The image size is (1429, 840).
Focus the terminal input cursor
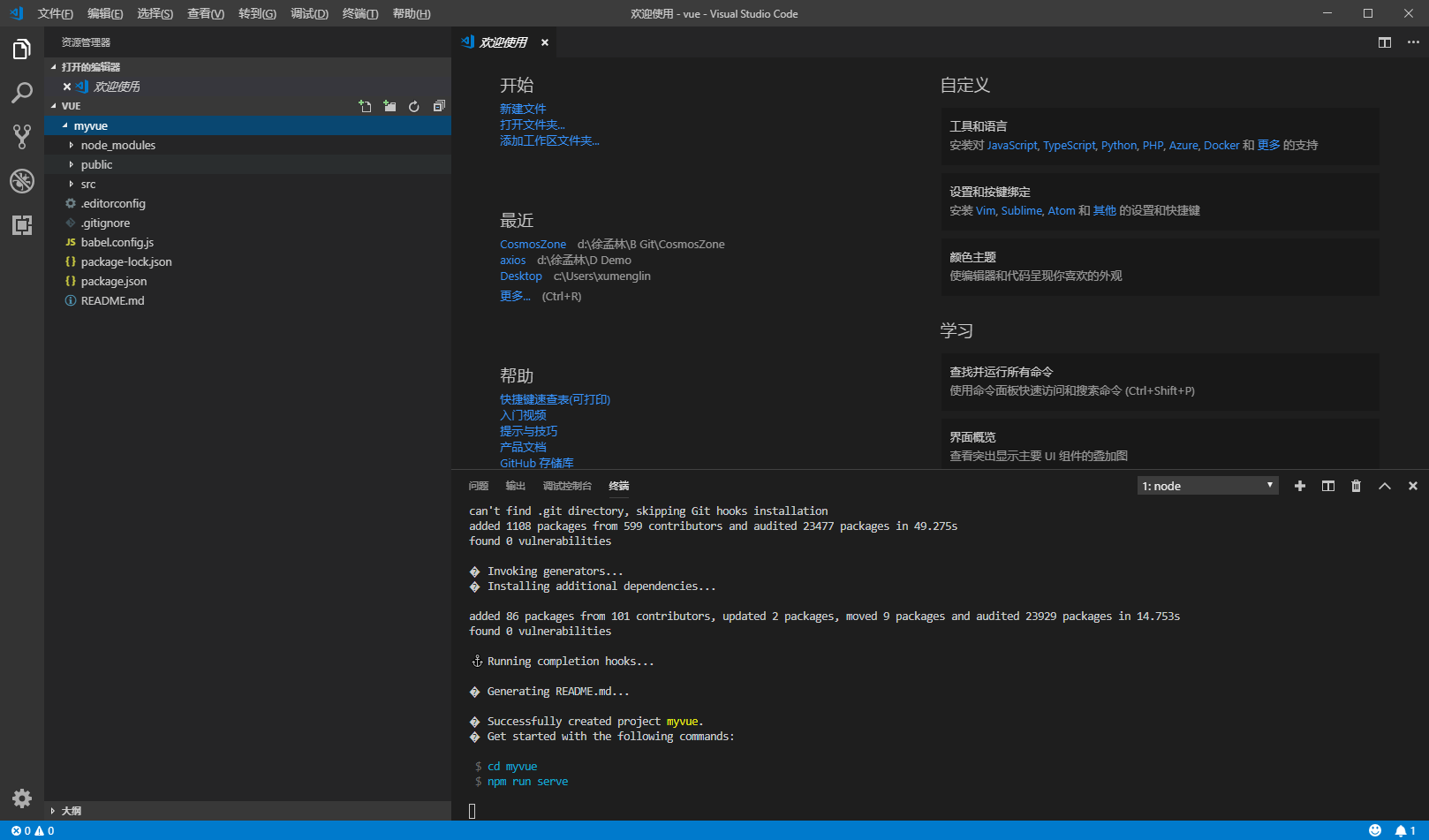(473, 811)
